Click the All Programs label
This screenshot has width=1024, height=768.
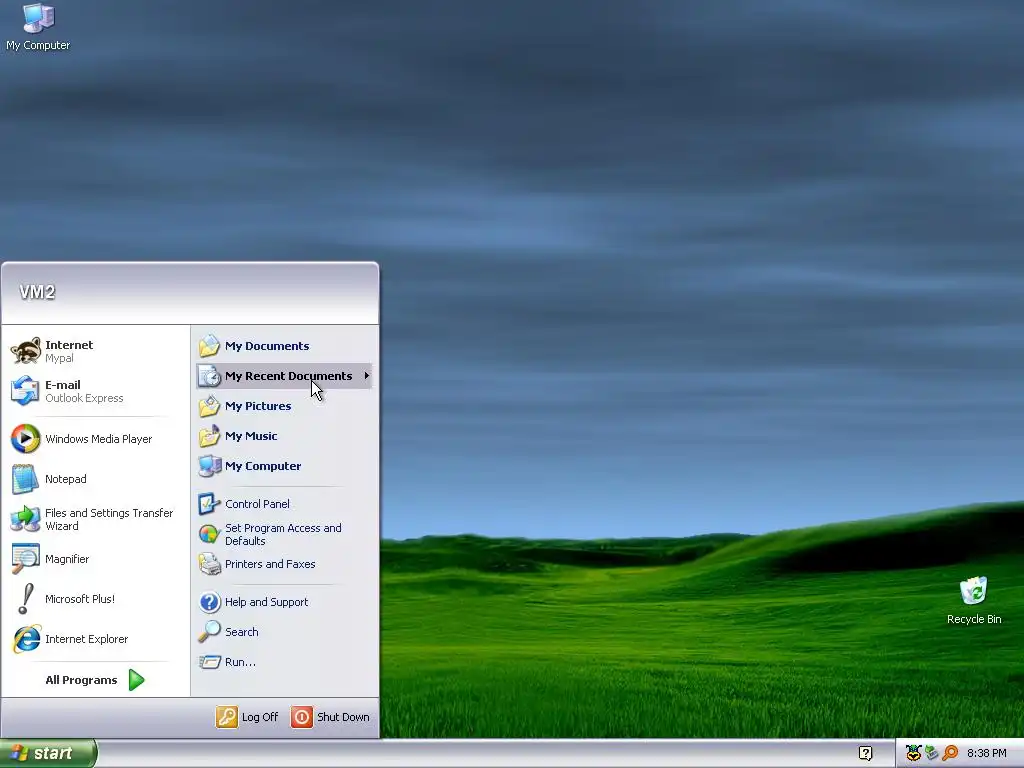[81, 680]
